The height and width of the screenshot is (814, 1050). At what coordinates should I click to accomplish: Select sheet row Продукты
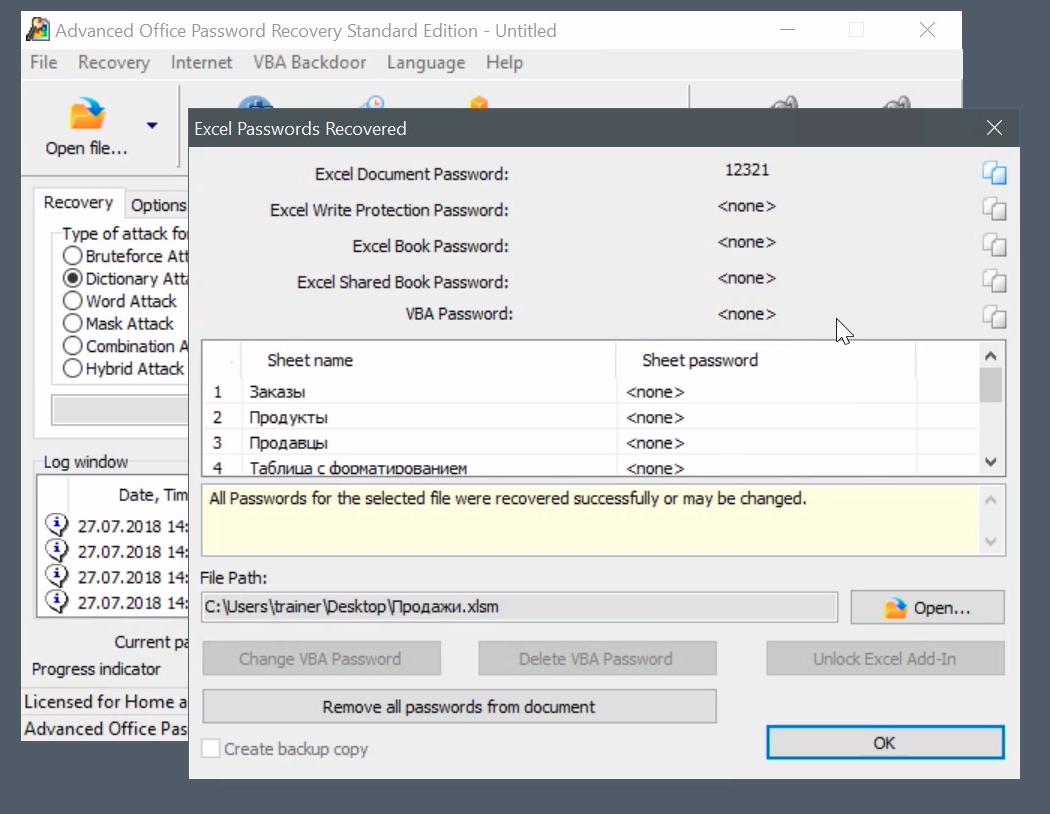(591, 417)
